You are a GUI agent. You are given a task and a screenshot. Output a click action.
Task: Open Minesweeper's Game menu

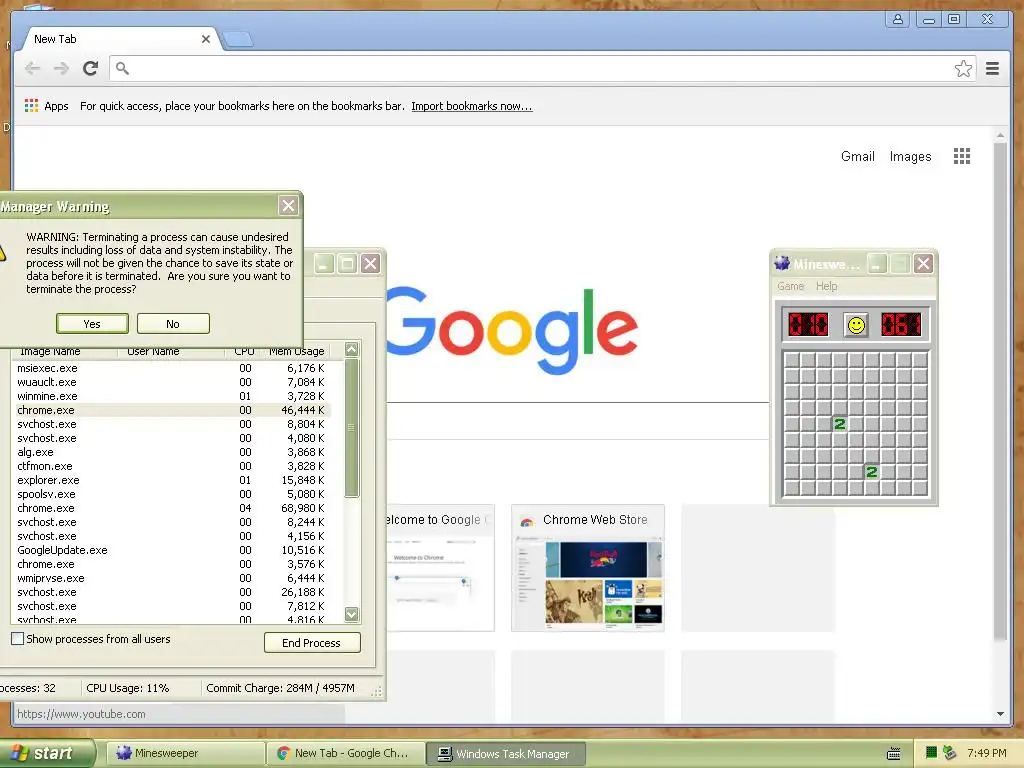coord(790,286)
